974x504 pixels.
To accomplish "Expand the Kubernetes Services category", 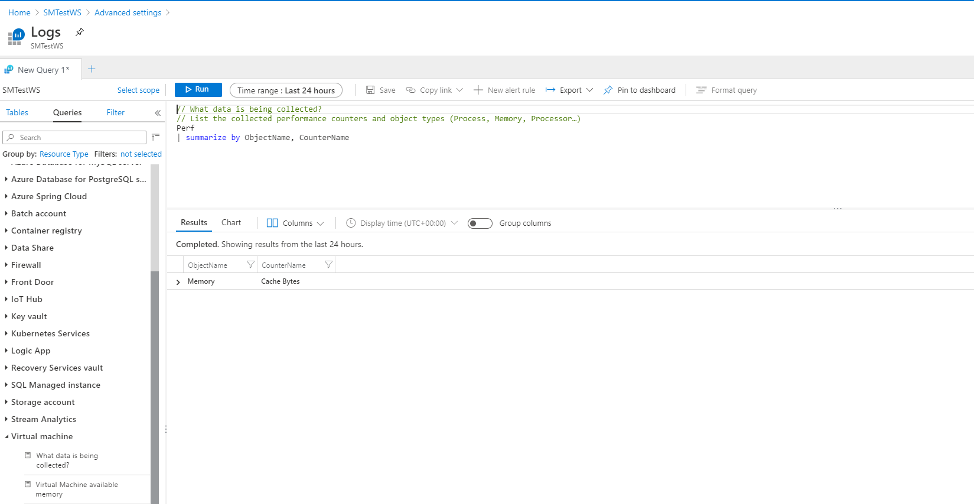I will coord(6,334).
